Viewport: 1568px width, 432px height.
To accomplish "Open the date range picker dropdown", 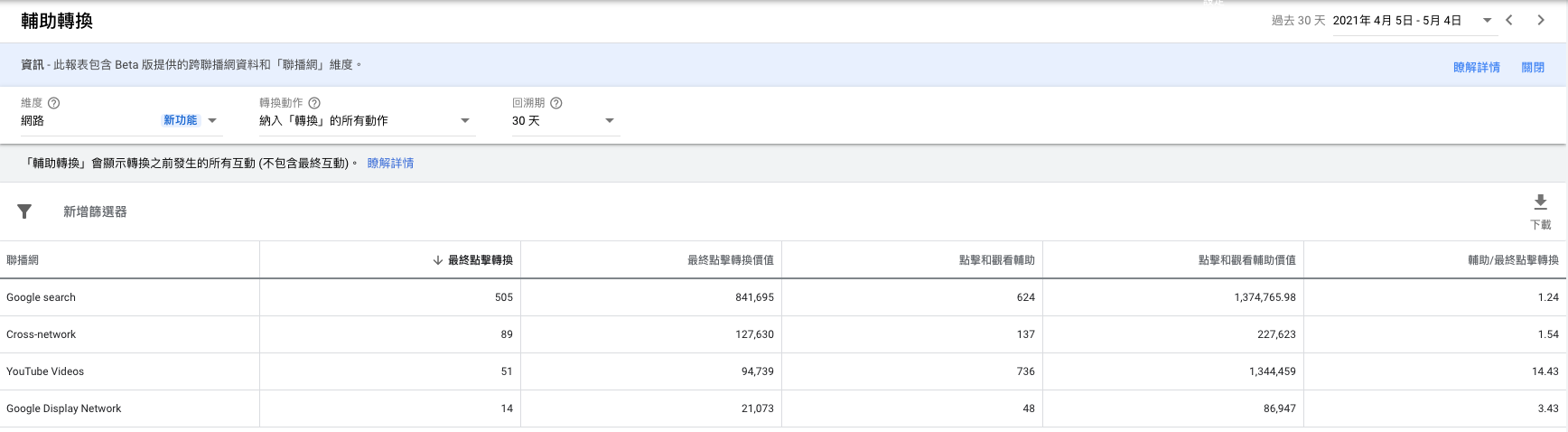I will pyautogui.click(x=1487, y=20).
